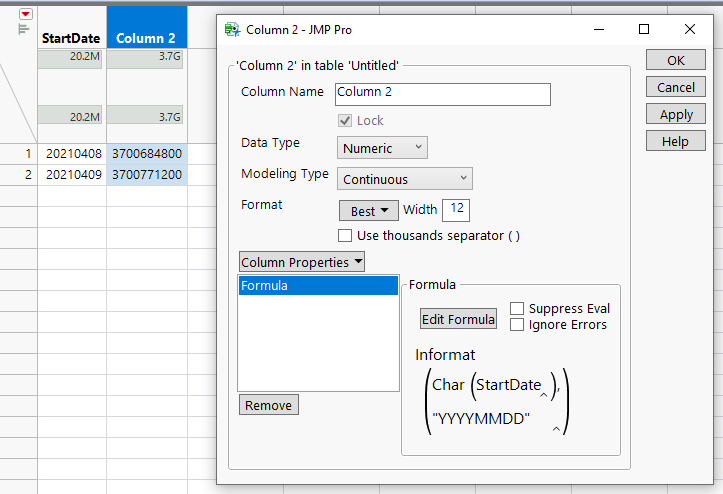Toggle the Lock checkbox
This screenshot has width=723, height=494.
click(x=345, y=121)
